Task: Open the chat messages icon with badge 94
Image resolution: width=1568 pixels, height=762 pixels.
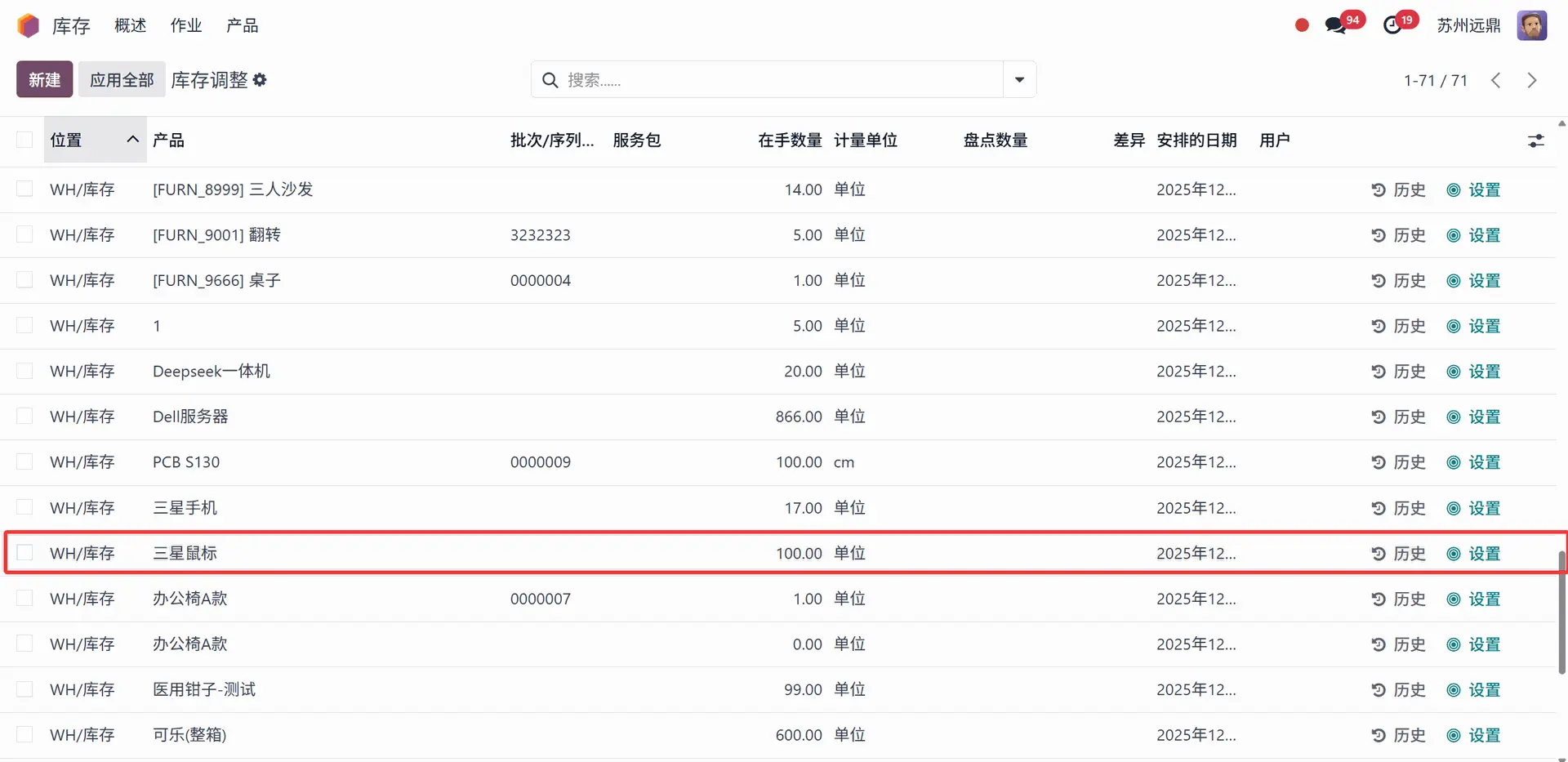Action: pyautogui.click(x=1336, y=25)
